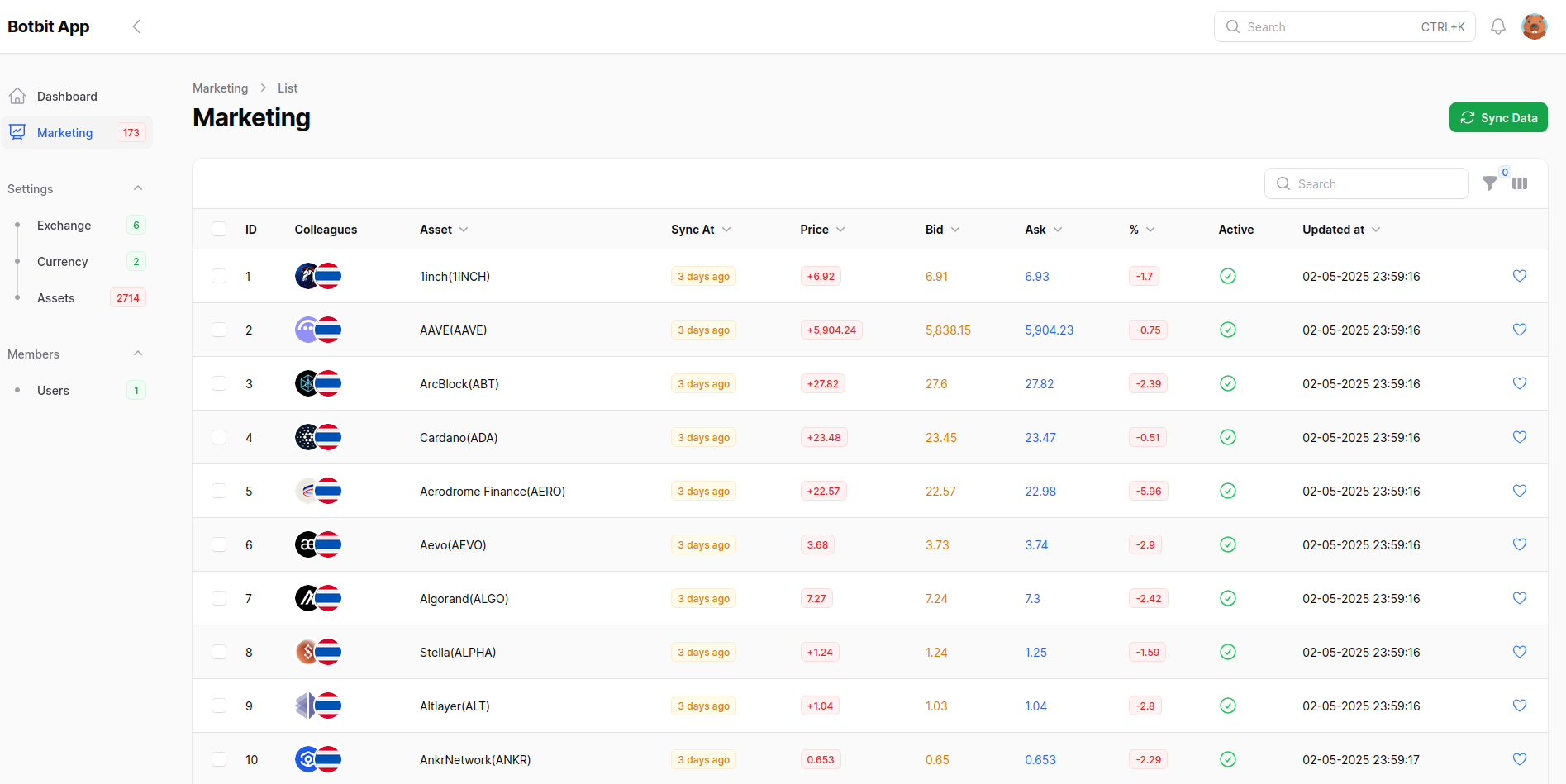The image size is (1566, 784).
Task: Click the Marketing presentation chart icon
Action: coord(17,132)
